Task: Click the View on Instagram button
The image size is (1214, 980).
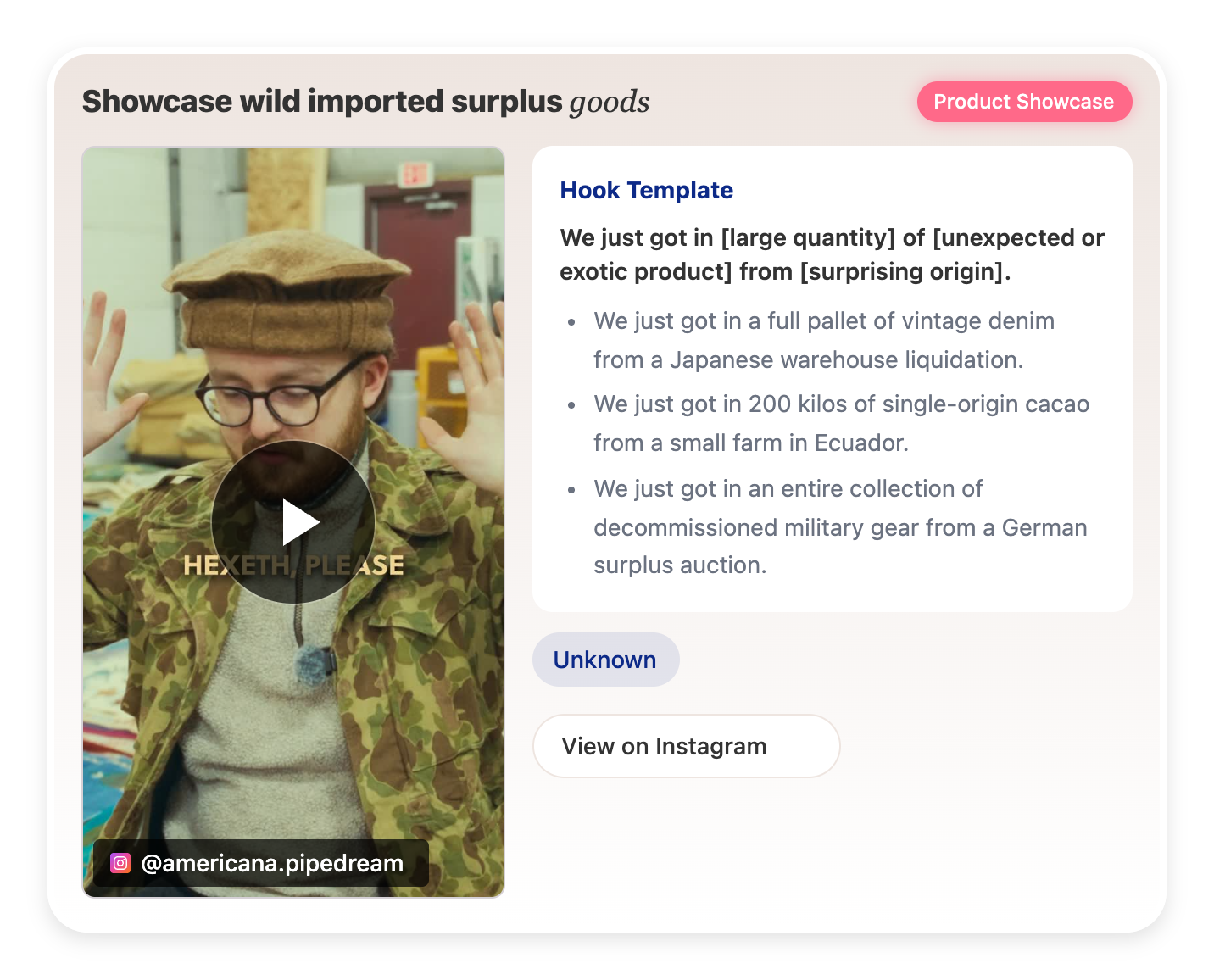Action: [x=686, y=746]
